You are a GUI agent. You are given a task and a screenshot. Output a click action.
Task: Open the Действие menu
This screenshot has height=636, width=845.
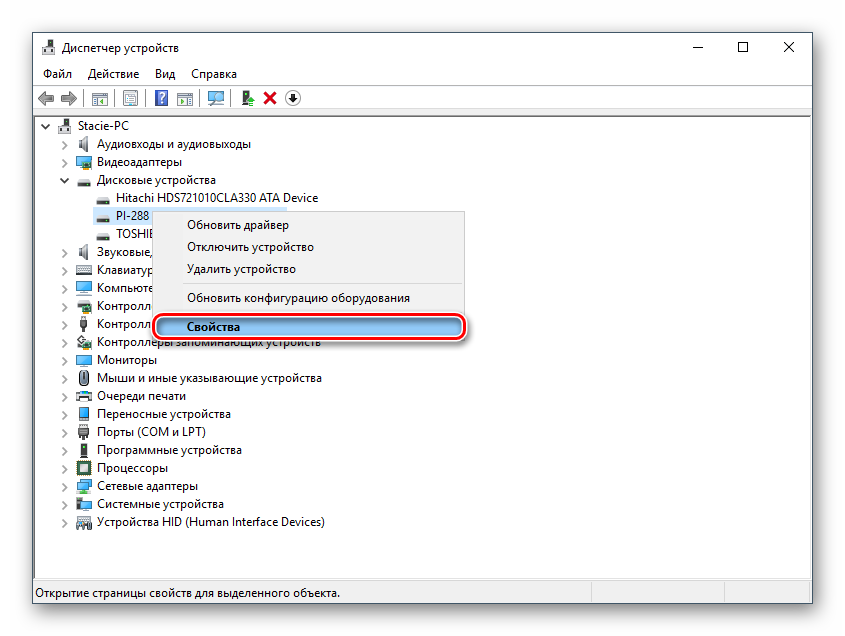pyautogui.click(x=113, y=74)
